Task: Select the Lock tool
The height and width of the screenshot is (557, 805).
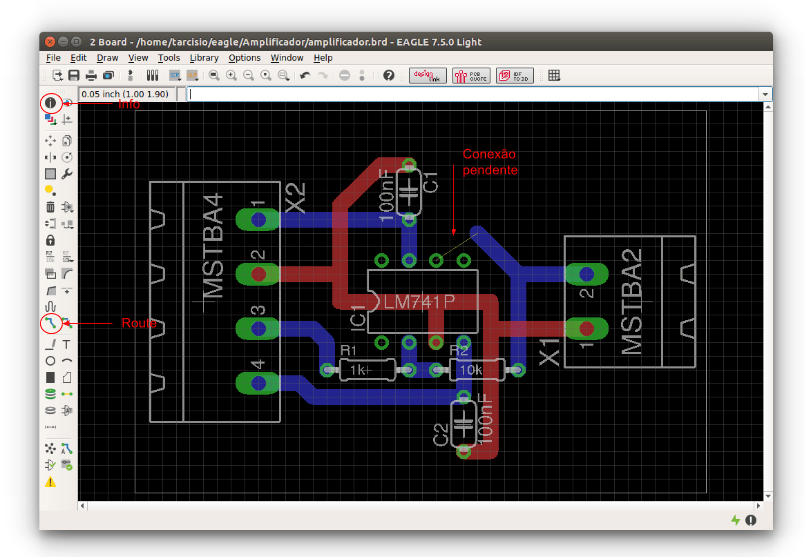Action: tap(50, 240)
